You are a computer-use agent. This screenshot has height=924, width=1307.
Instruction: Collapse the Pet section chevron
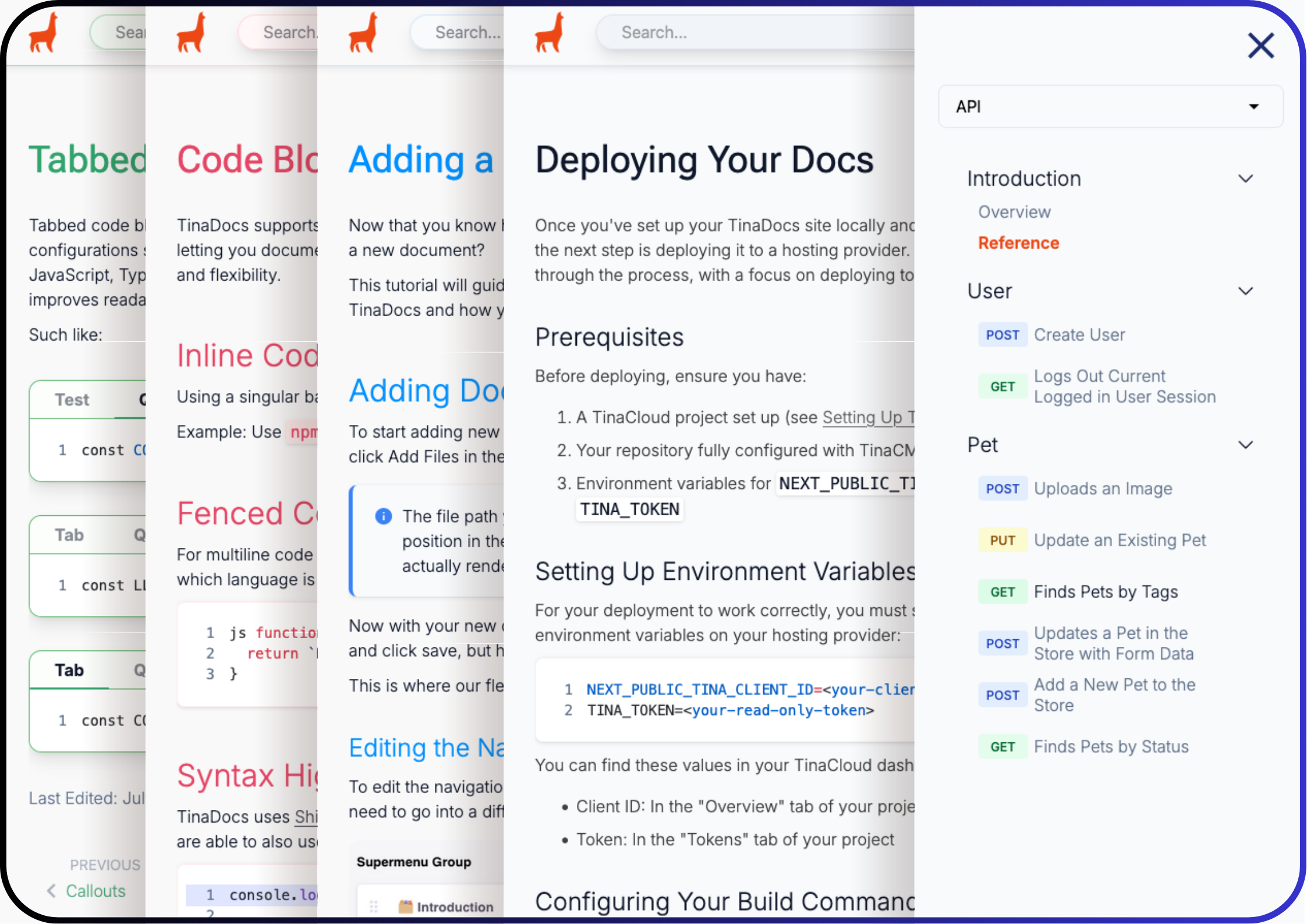[x=1245, y=445]
